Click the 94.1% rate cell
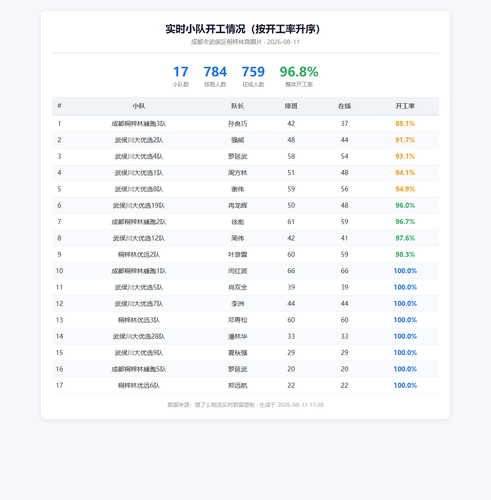491x500 pixels. tap(405, 173)
